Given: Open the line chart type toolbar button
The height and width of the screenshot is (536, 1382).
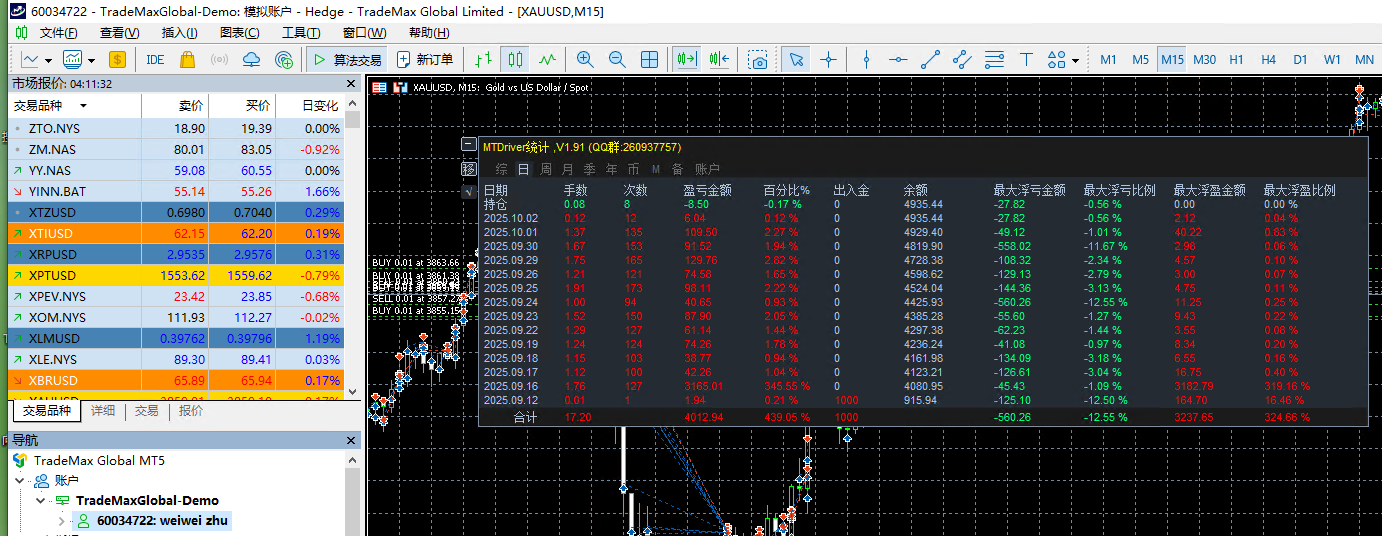Looking at the screenshot, I should (x=30, y=60).
